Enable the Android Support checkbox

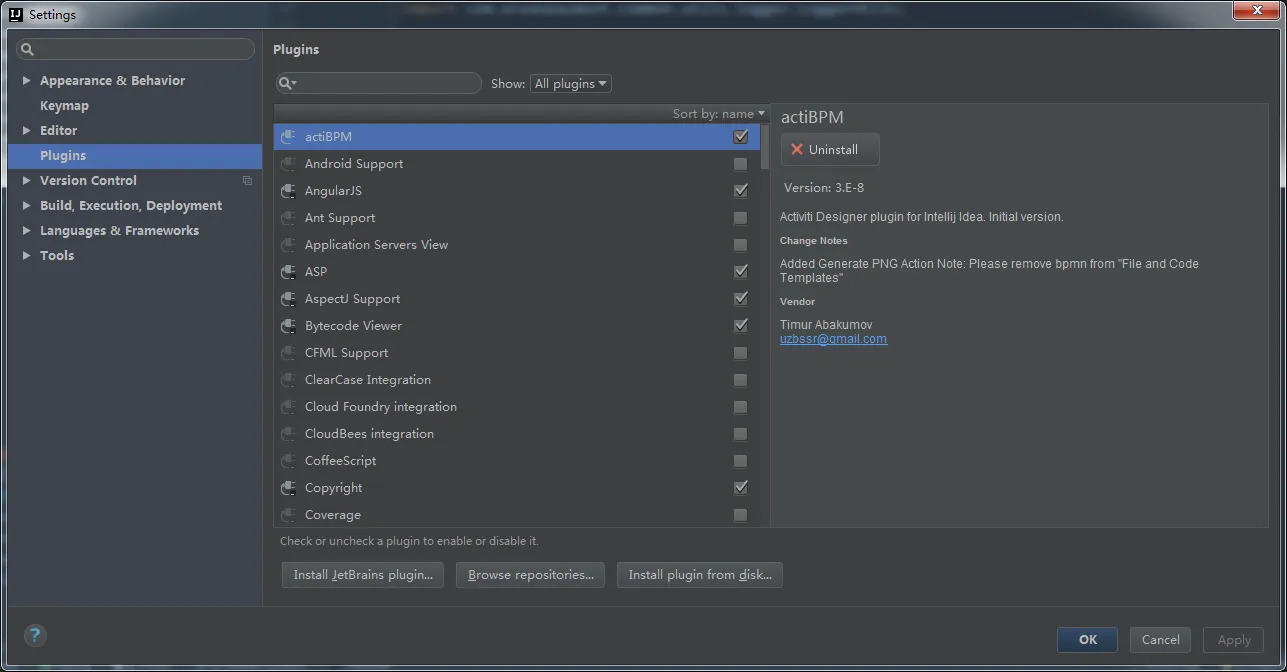[x=740, y=164]
